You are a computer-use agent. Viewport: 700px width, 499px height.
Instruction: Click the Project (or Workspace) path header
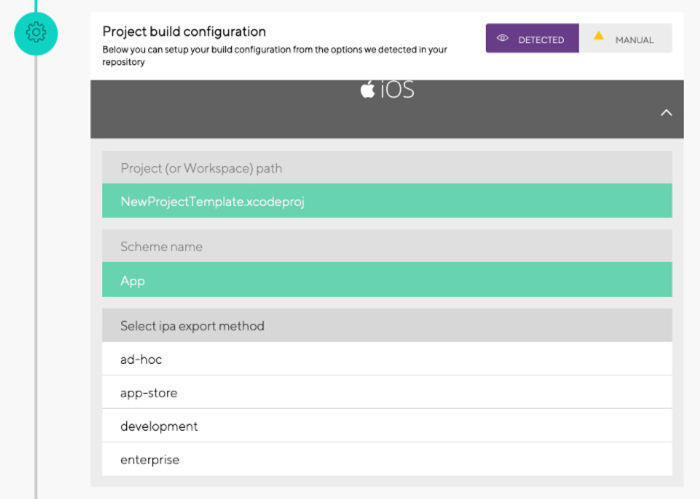pyautogui.click(x=387, y=167)
